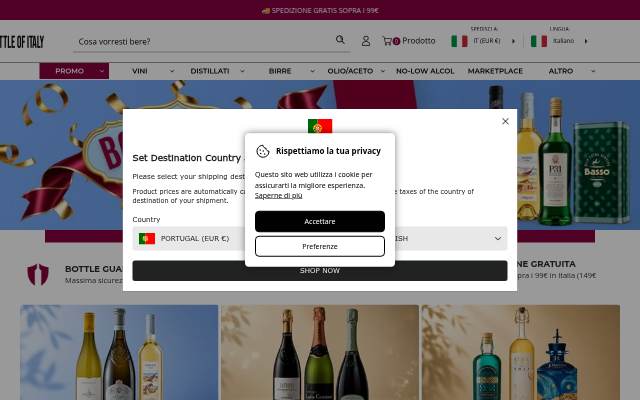Follow the Saperne di più link

tap(278, 196)
